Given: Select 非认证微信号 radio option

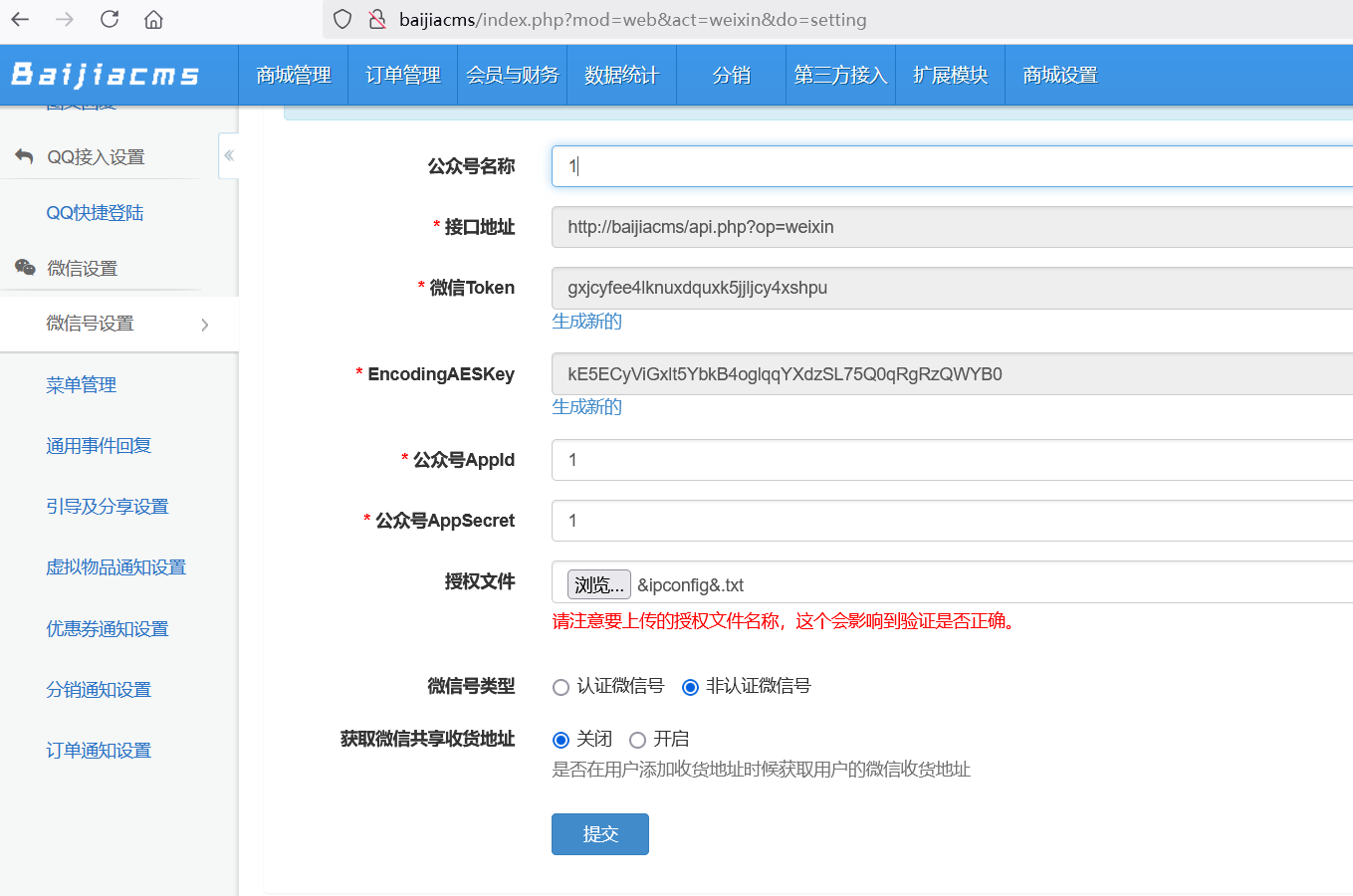Looking at the screenshot, I should [x=690, y=687].
